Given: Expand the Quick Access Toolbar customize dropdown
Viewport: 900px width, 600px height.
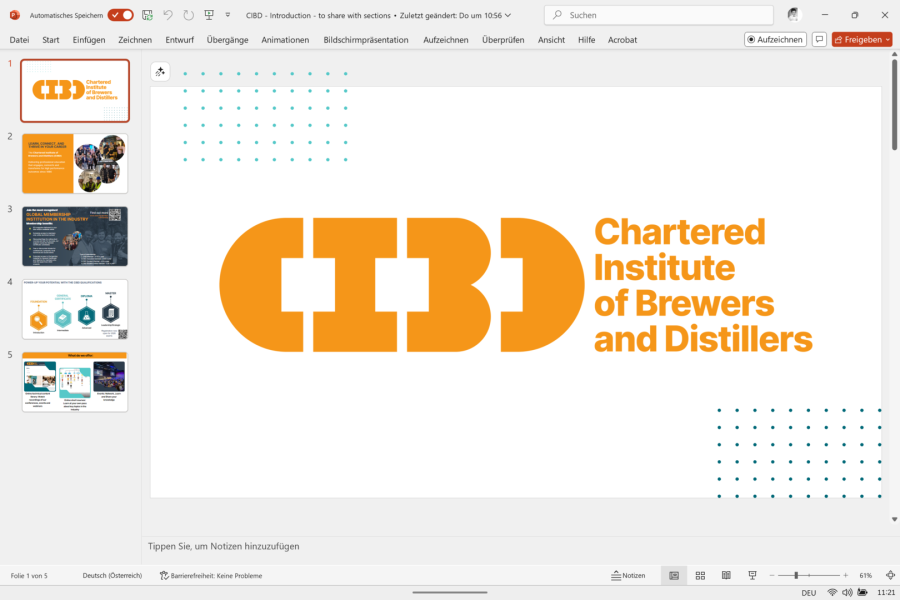Looking at the screenshot, I should tap(228, 15).
